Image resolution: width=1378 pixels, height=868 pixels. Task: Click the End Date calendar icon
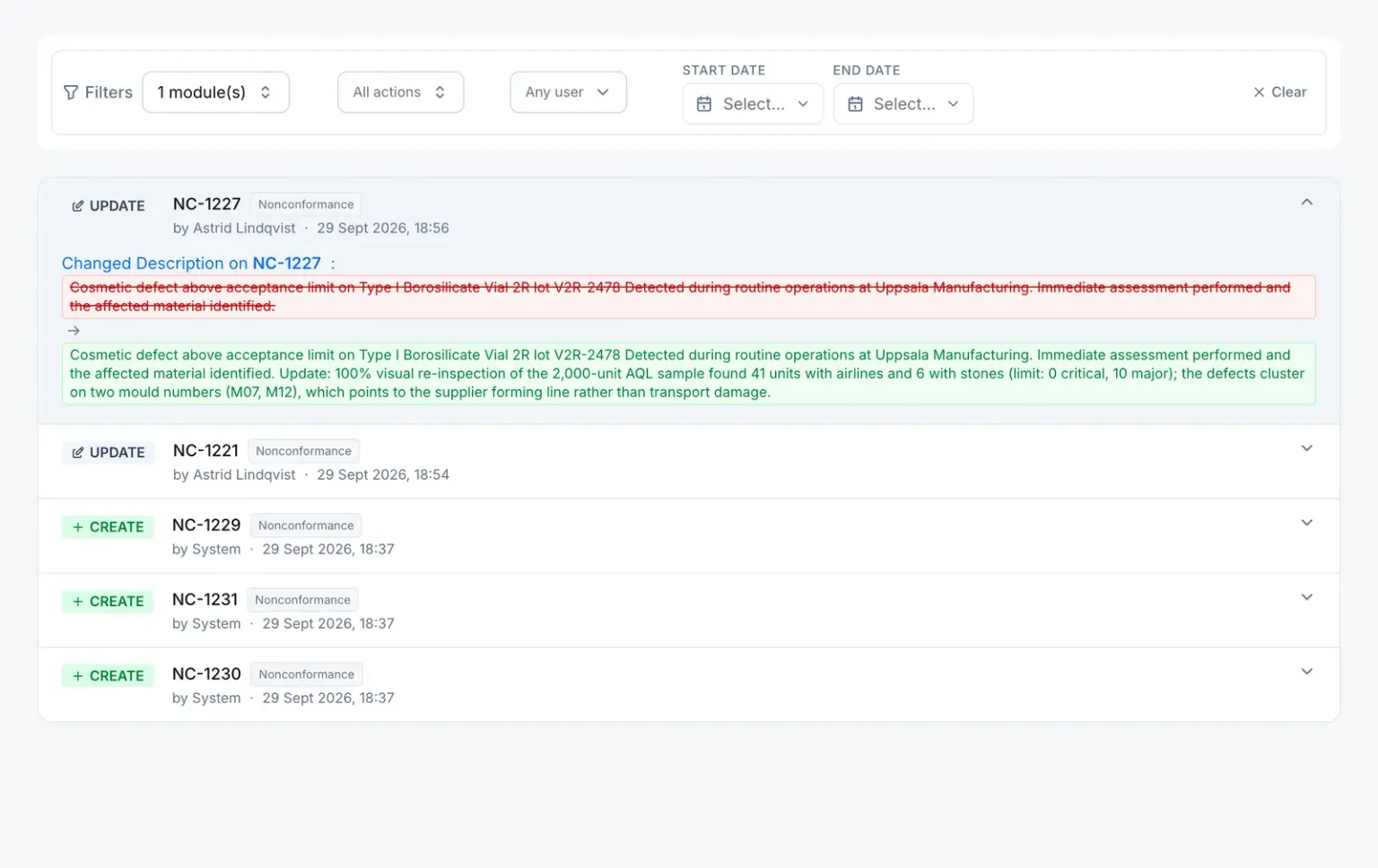(855, 104)
